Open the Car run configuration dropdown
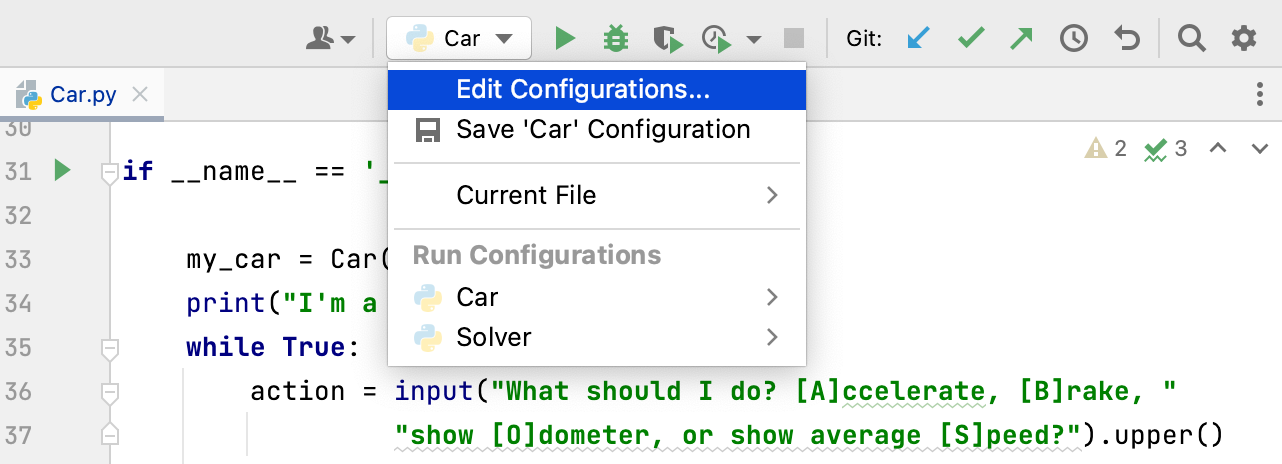Image resolution: width=1282 pixels, height=464 pixels. [459, 39]
